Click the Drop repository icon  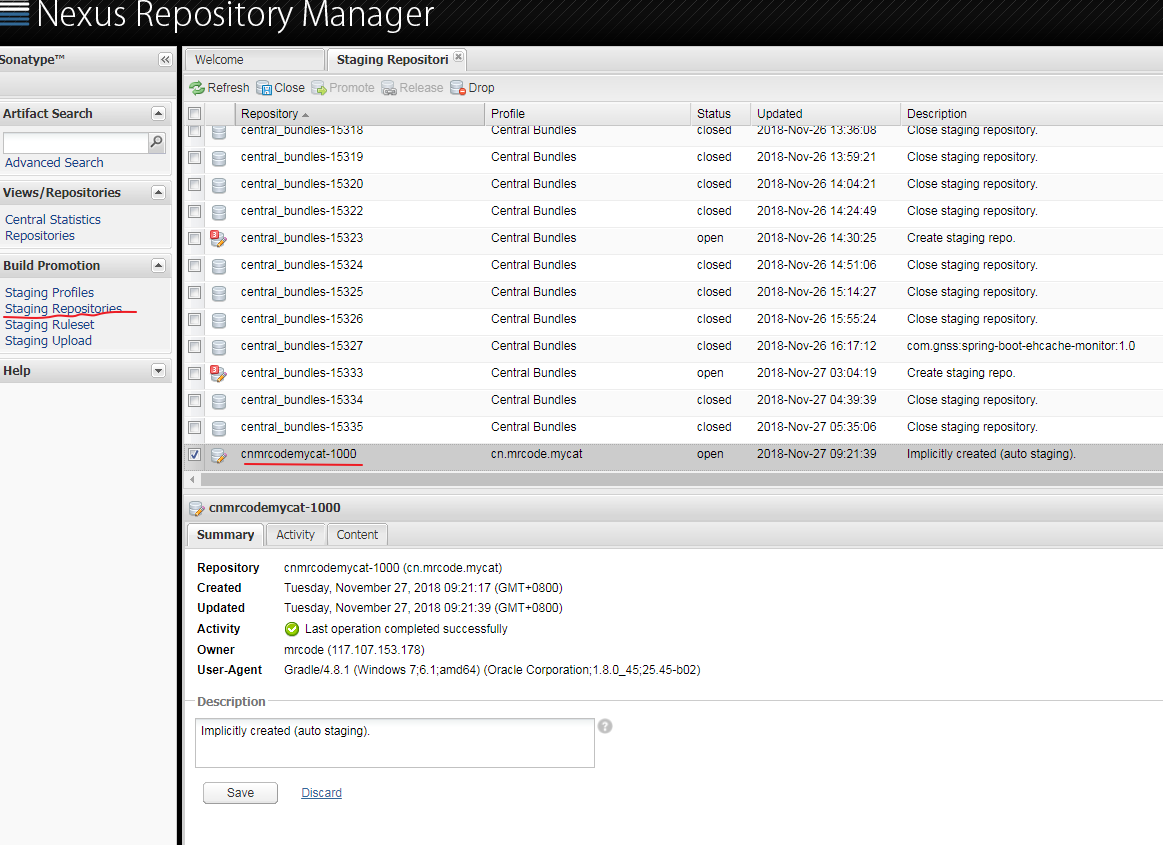coord(458,88)
